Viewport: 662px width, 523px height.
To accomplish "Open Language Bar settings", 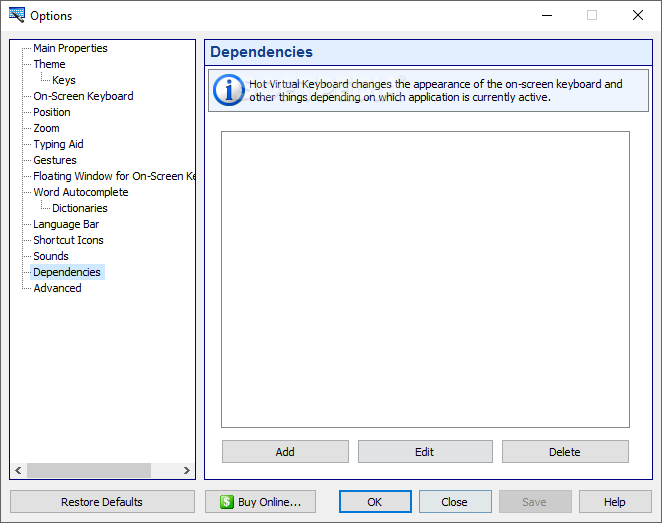I will (x=66, y=224).
